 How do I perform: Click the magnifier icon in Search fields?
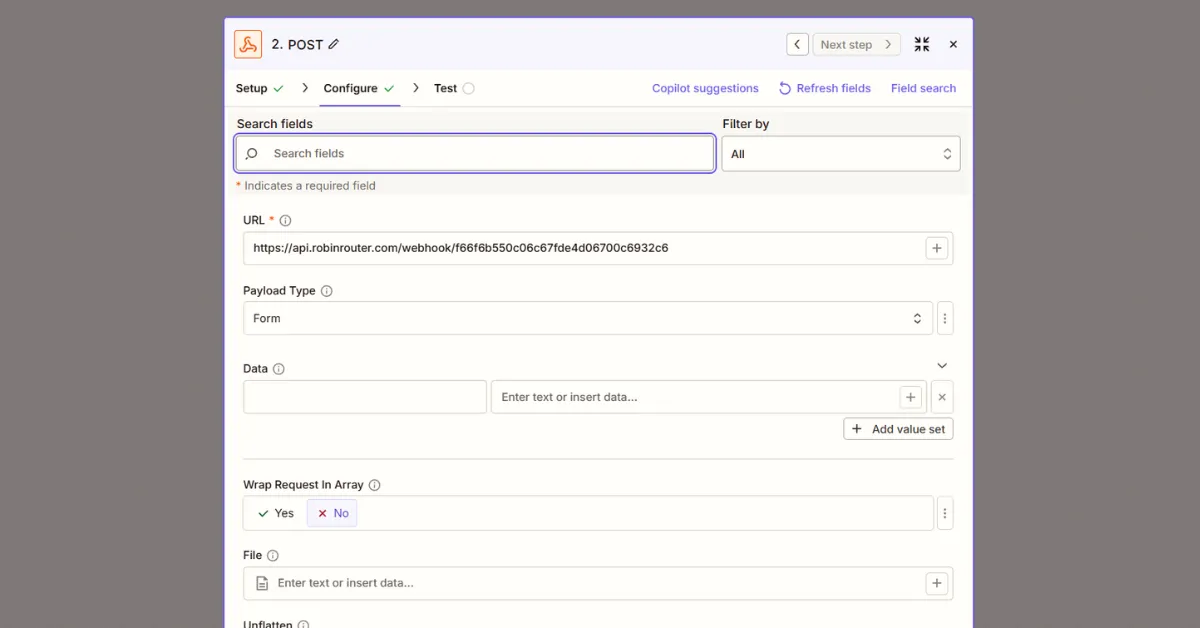[x=251, y=153]
